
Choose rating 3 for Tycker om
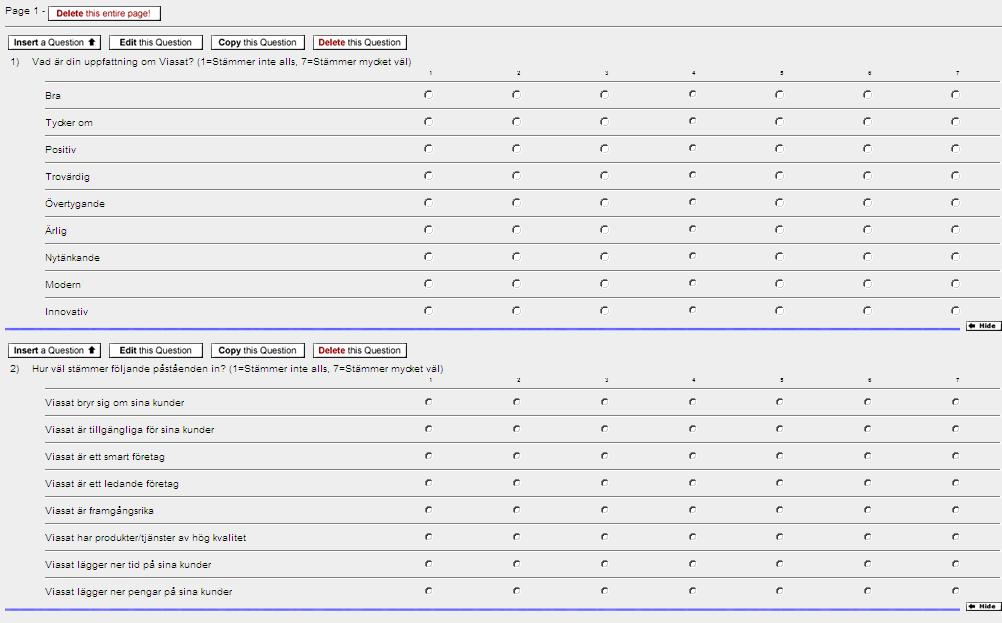[x=604, y=121]
